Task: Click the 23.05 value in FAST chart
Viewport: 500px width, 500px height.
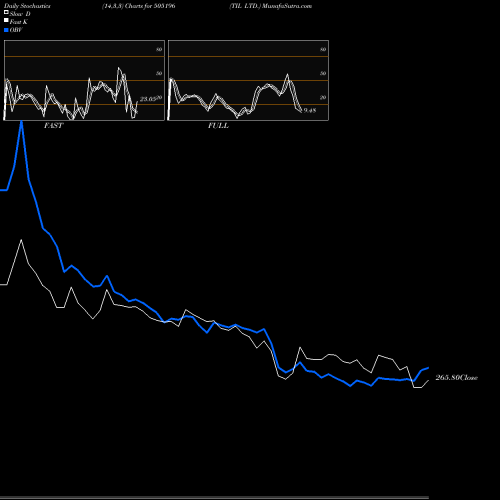Action: 148,99
